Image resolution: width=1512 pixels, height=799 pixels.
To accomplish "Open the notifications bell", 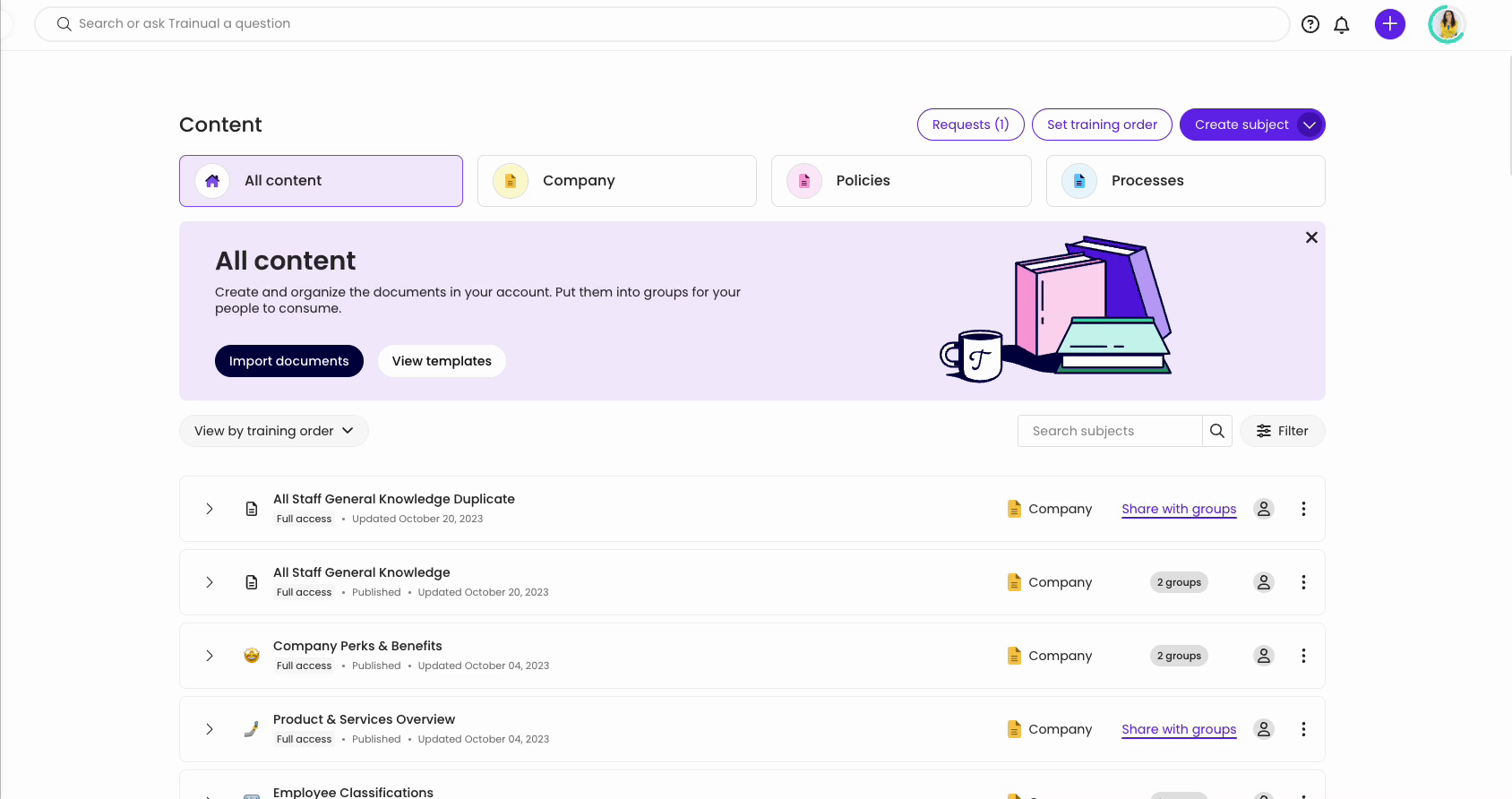I will point(1341,24).
